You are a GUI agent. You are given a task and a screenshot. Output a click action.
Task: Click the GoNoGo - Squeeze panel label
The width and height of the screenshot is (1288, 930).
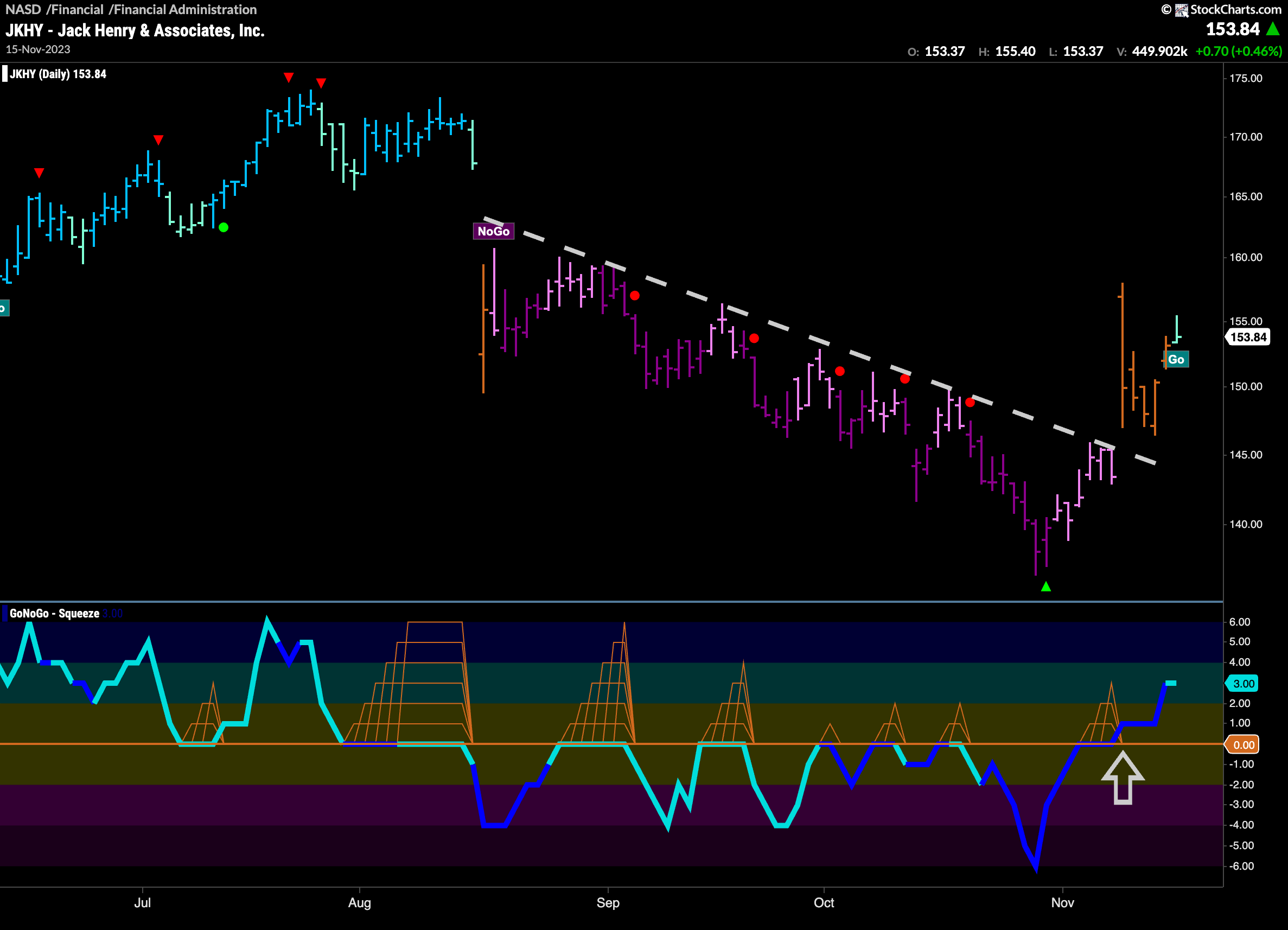[54, 614]
